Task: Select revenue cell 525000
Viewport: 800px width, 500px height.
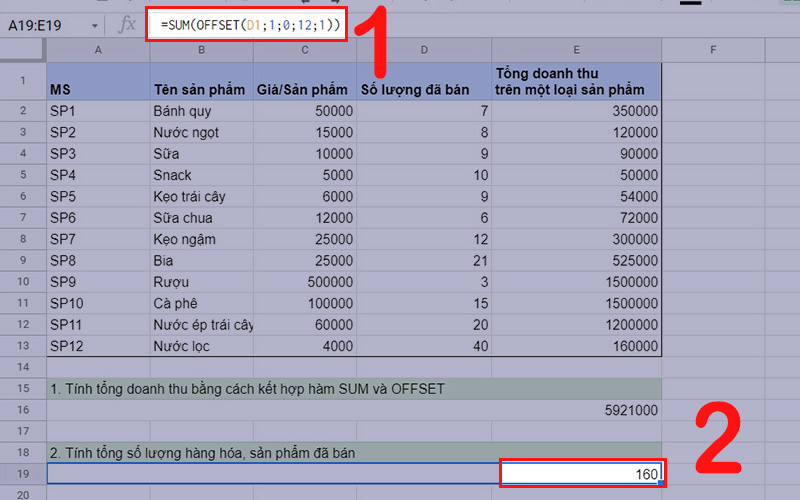Action: [x=577, y=261]
